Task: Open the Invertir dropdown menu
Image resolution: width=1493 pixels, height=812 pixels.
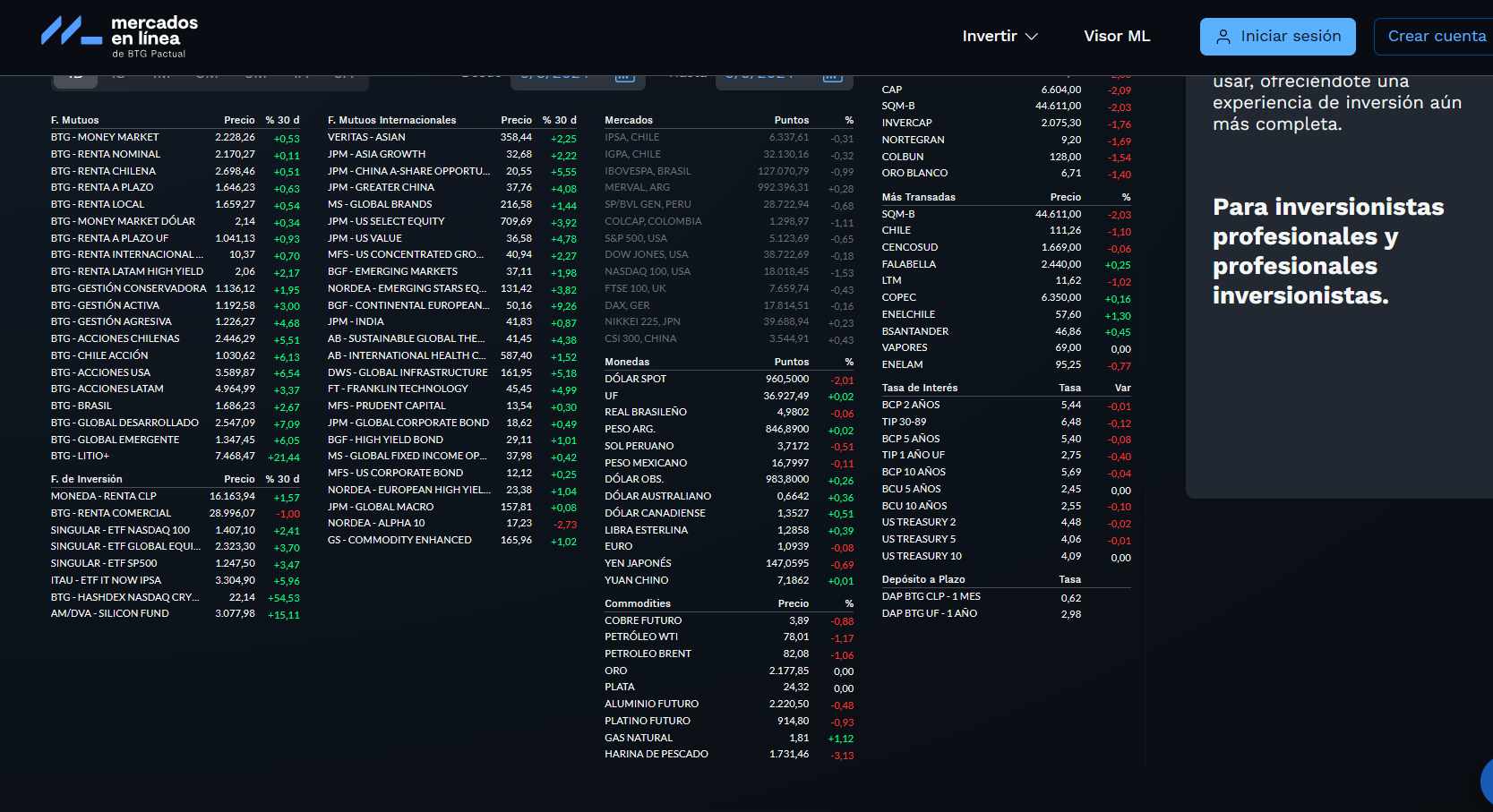Action: click(x=1000, y=36)
